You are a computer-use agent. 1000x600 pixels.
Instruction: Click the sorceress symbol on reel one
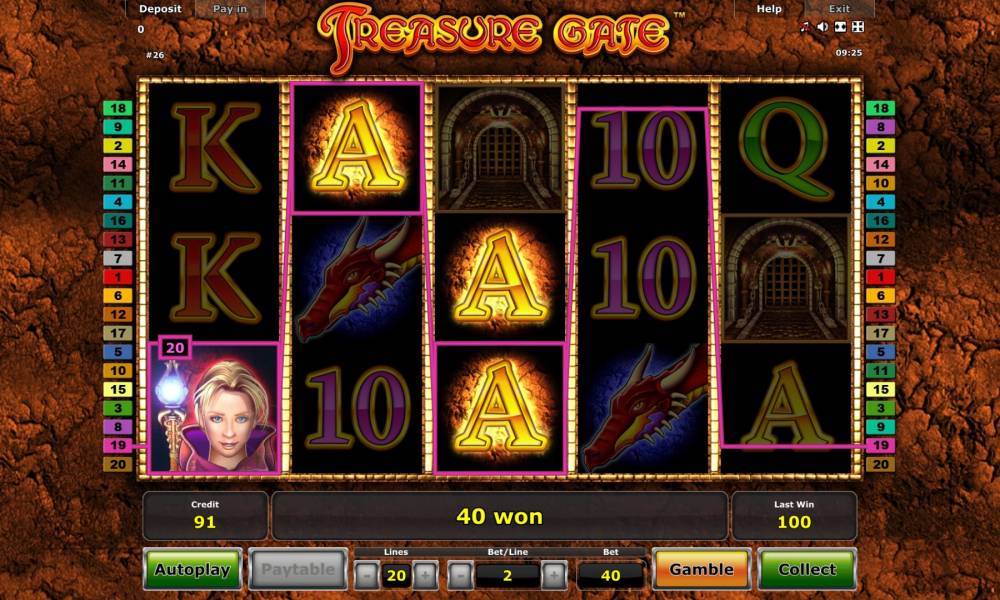tap(214, 408)
